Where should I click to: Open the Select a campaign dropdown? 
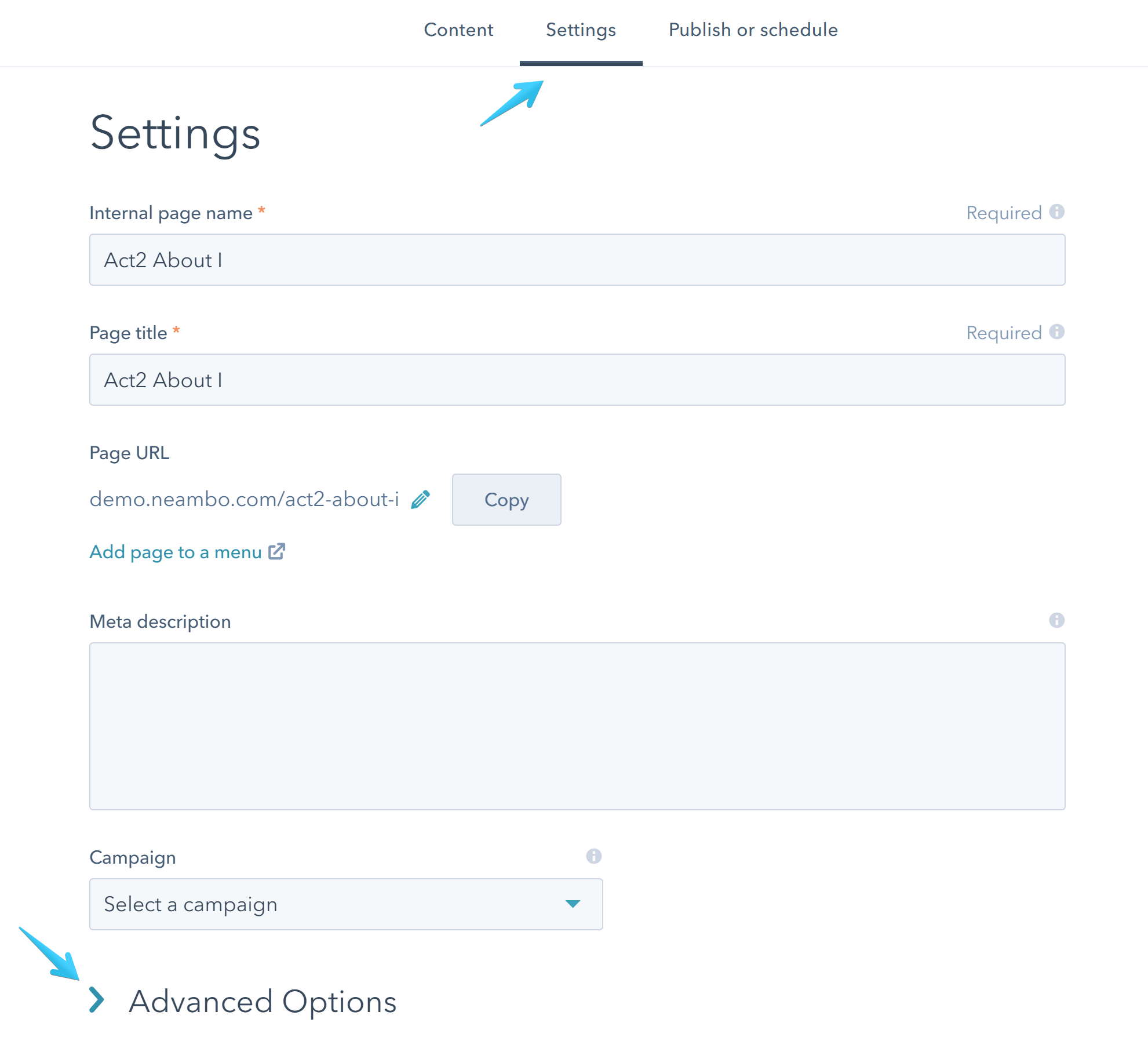point(346,904)
